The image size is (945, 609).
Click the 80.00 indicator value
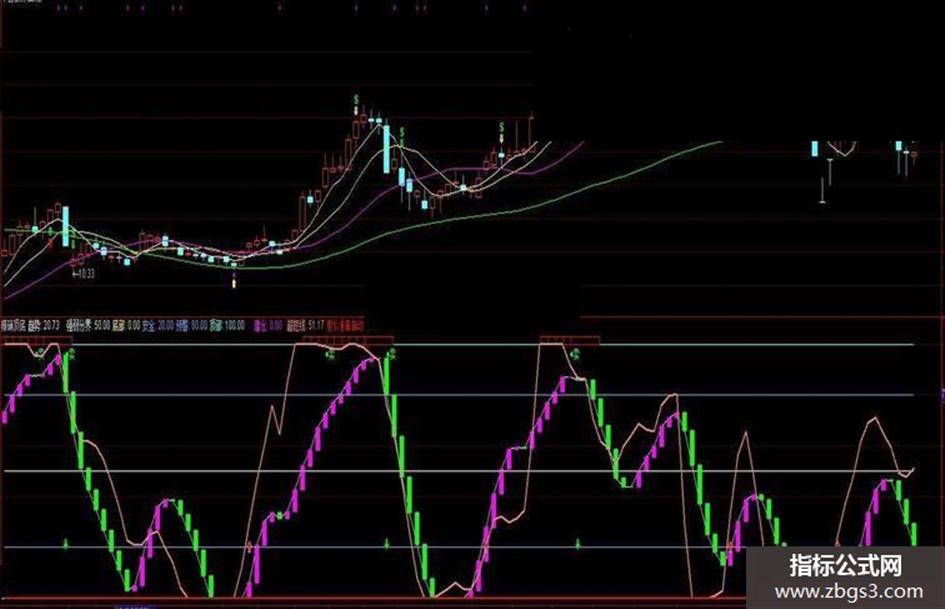199,326
